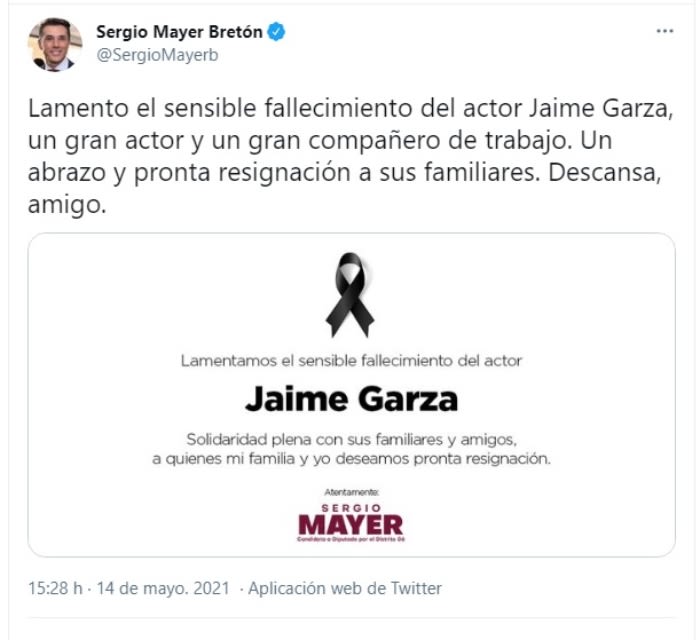
Task: Click the Sergio Mayer maroon logo
Action: tap(351, 523)
